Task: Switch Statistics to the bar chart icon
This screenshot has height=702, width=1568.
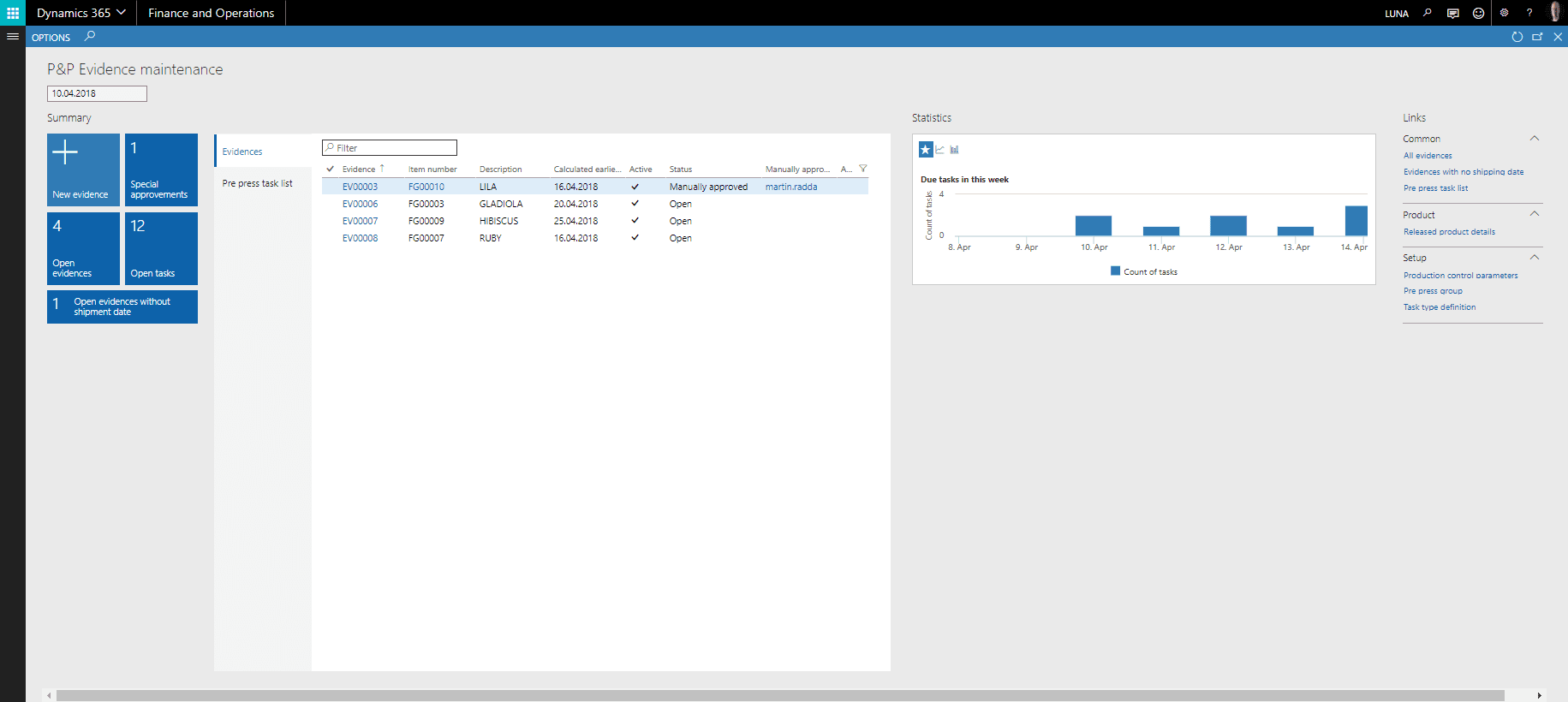Action: pyautogui.click(x=954, y=150)
